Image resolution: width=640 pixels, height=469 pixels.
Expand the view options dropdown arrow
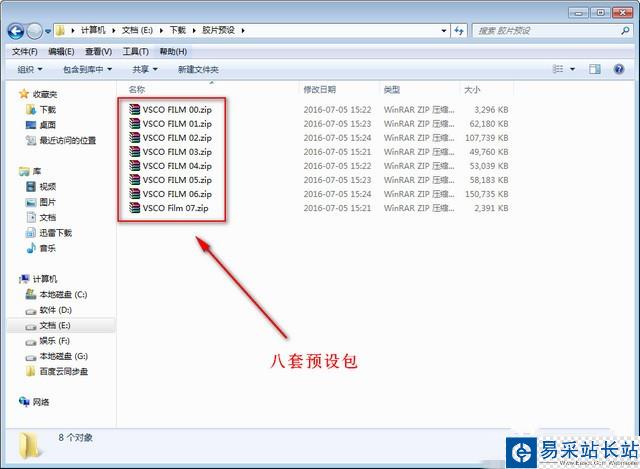coord(572,69)
